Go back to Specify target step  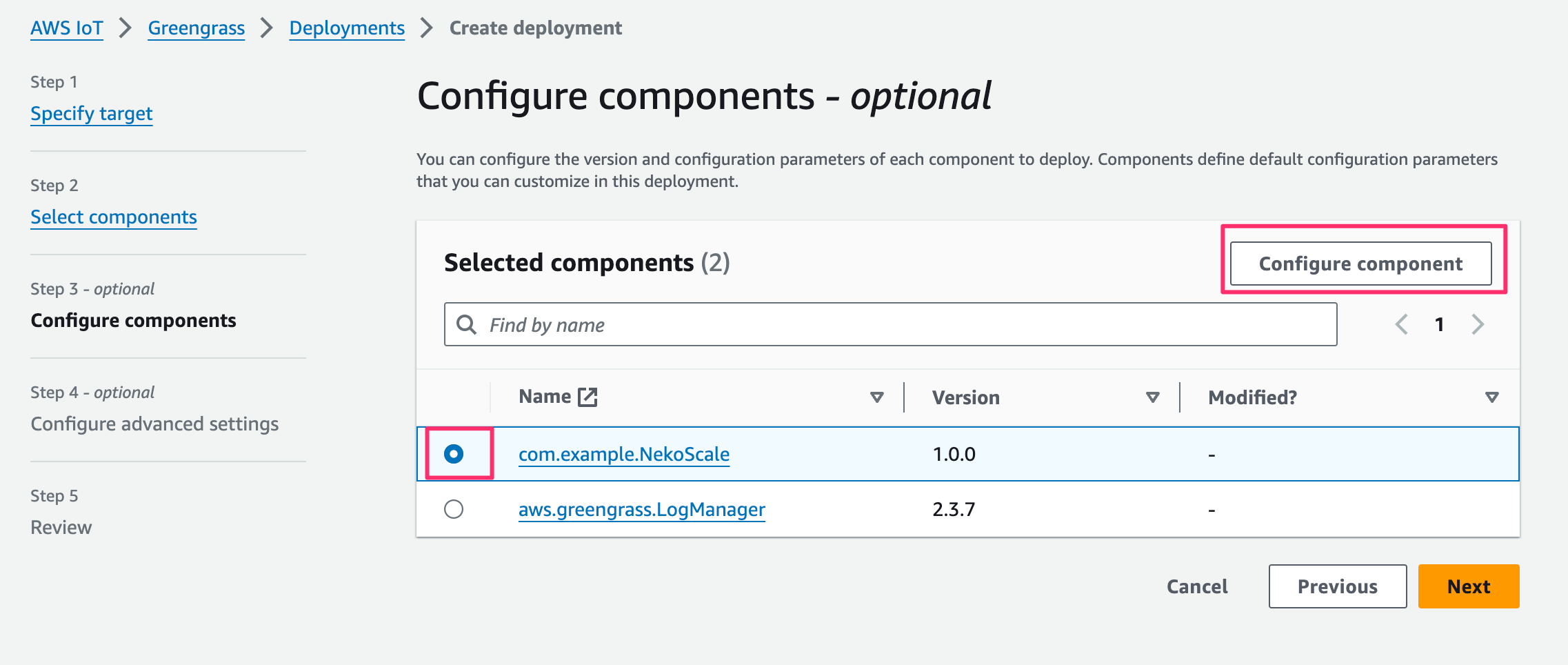pos(92,114)
